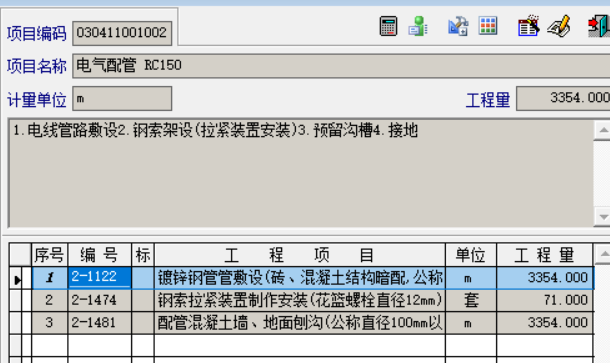Click the table wizard wand icon
Screen dimensions: 610x363
(529, 26)
